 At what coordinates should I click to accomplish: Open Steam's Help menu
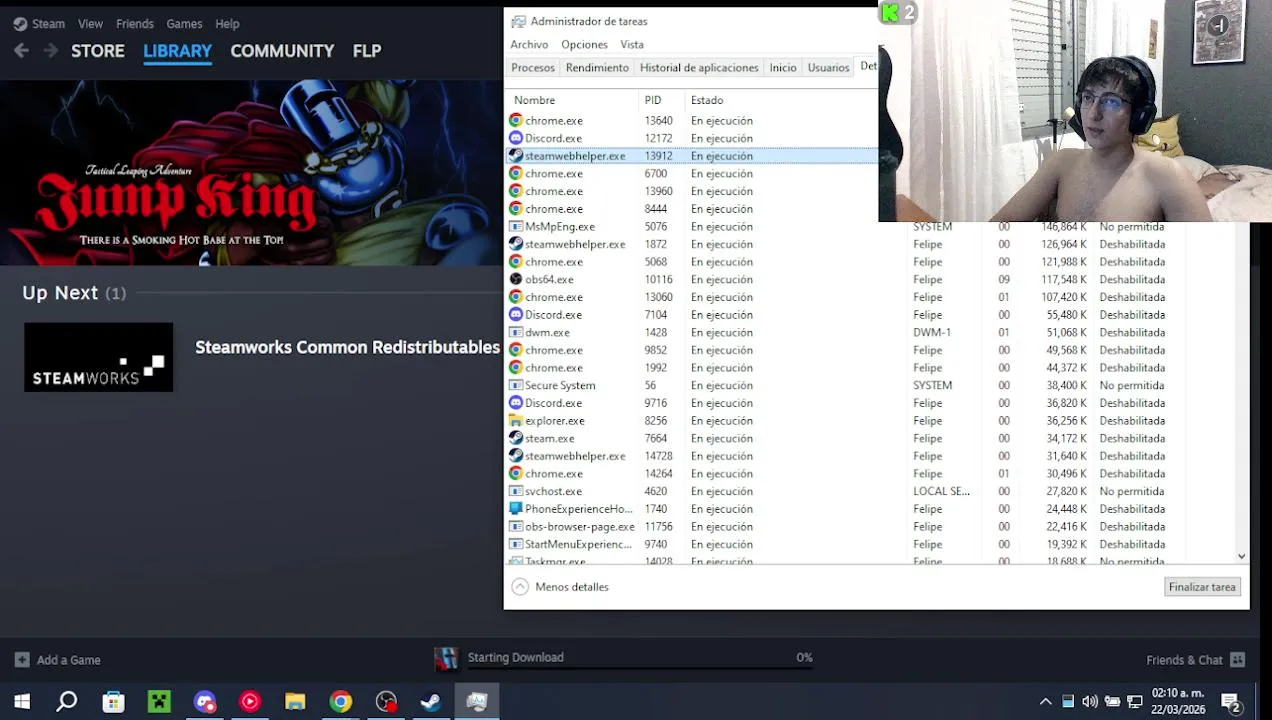pyautogui.click(x=227, y=23)
